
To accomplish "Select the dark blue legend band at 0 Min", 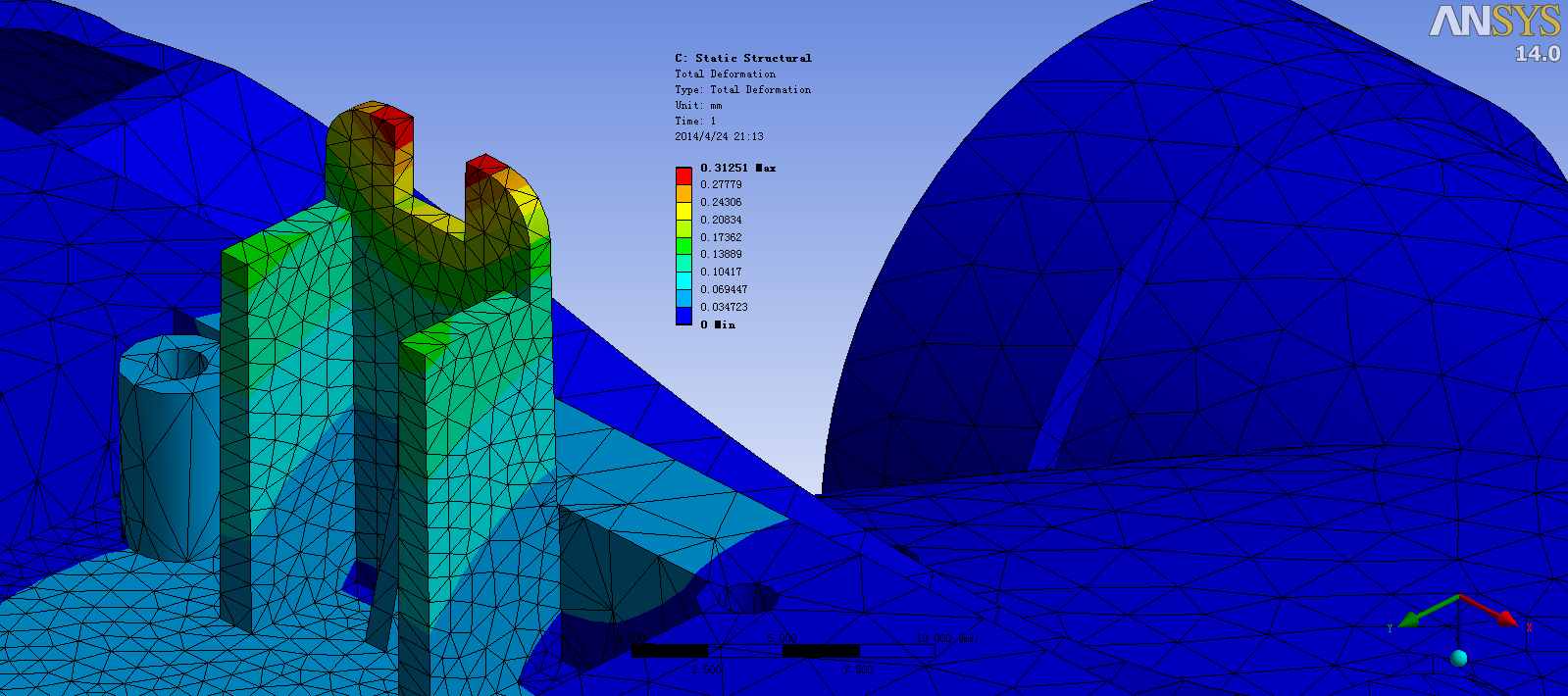I will click(683, 316).
